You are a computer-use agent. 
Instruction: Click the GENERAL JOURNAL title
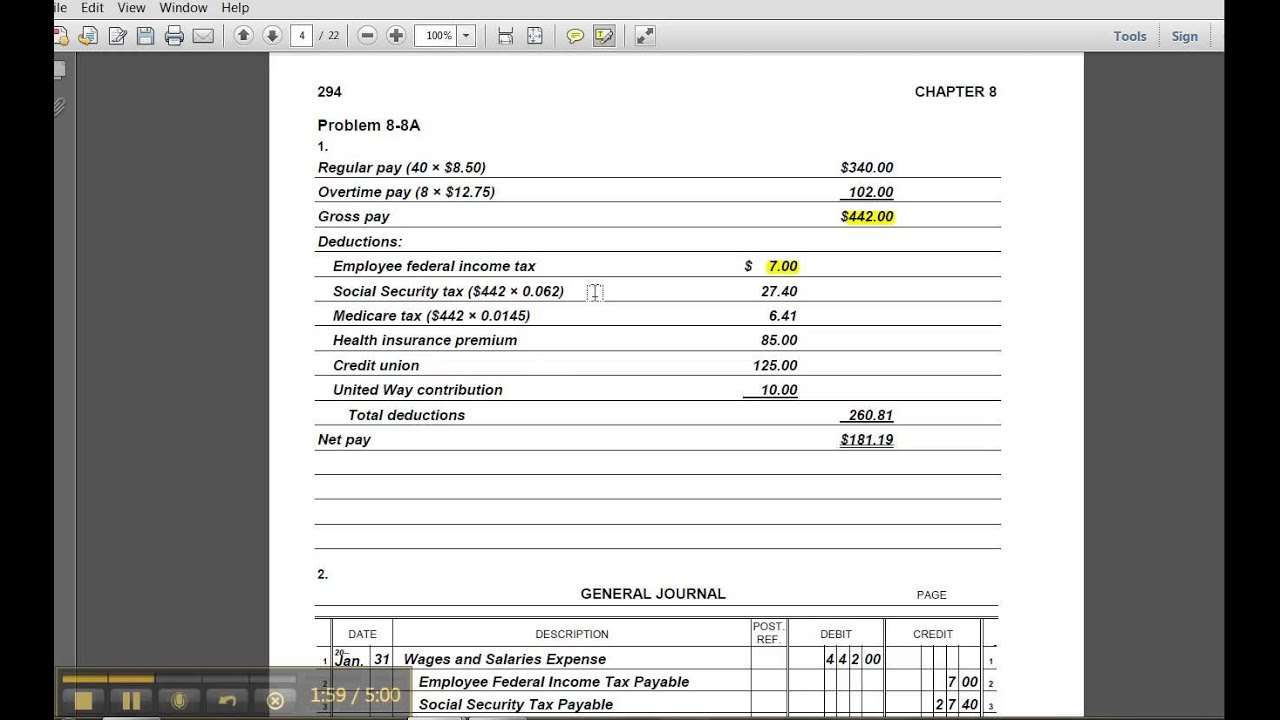click(653, 594)
